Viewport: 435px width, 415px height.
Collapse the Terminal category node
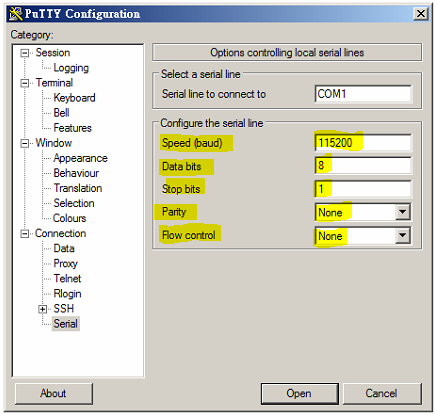tap(25, 83)
